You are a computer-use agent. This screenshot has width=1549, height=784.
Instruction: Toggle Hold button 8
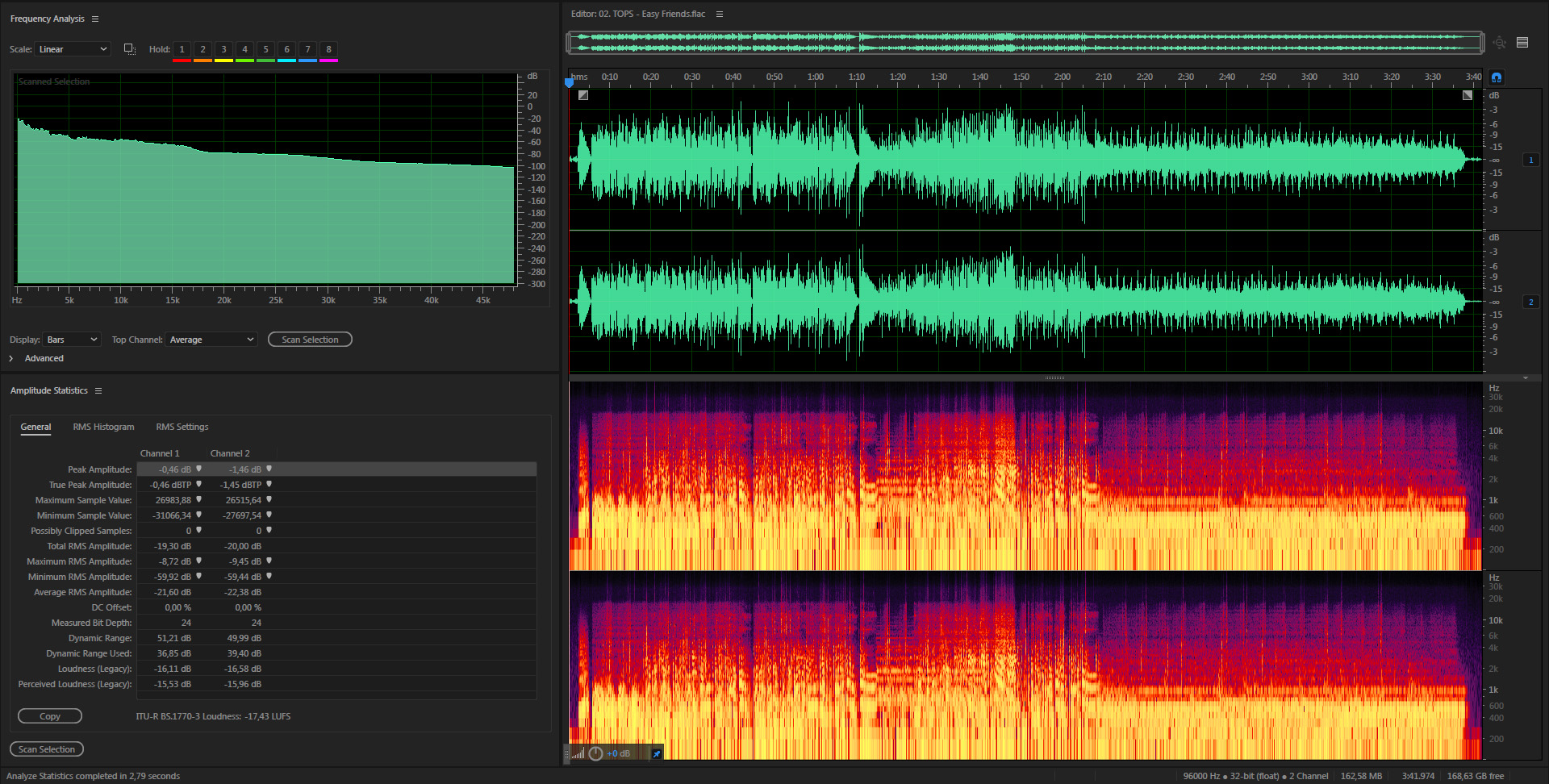pos(328,50)
